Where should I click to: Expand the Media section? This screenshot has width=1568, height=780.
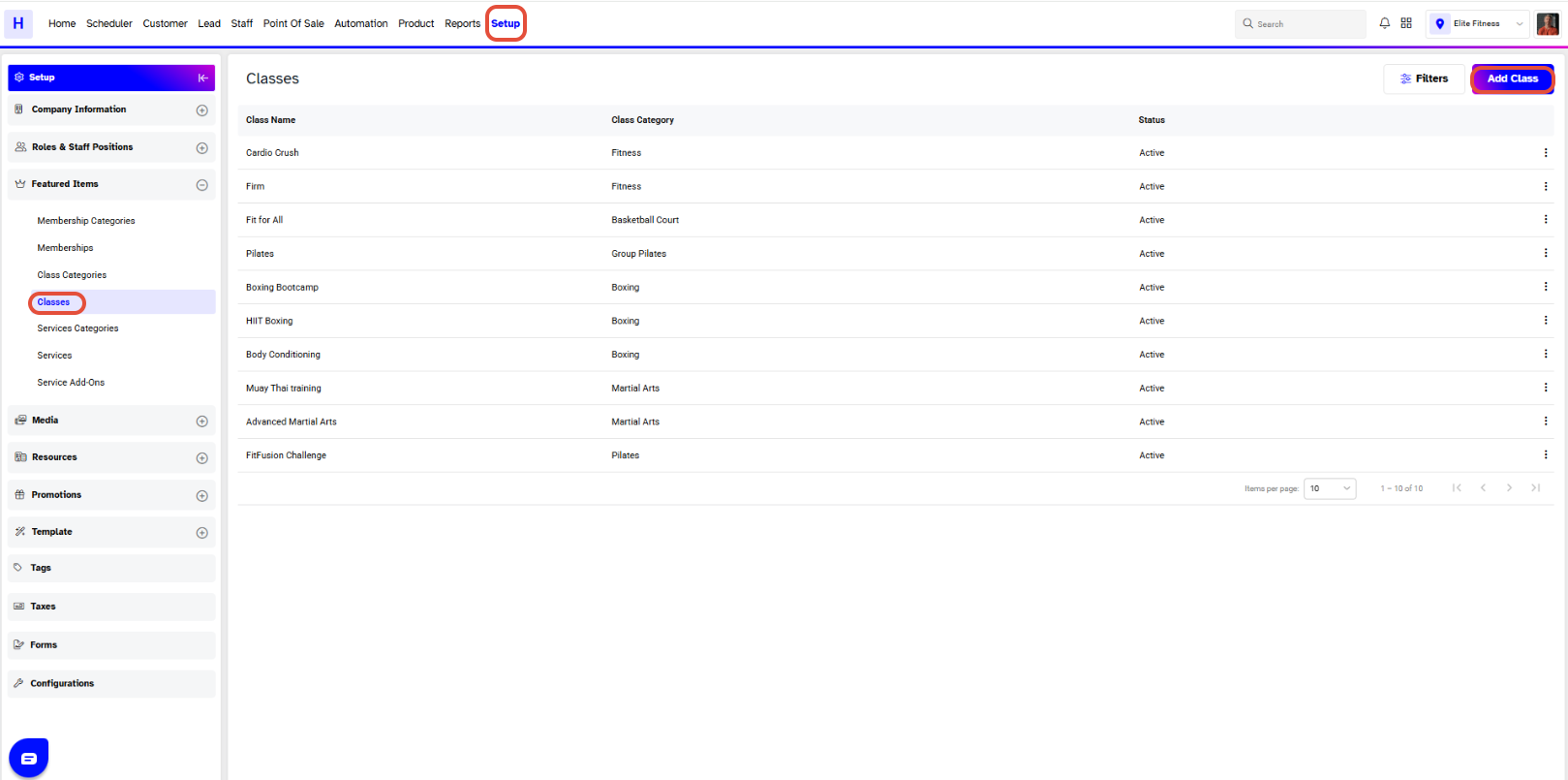tap(202, 421)
